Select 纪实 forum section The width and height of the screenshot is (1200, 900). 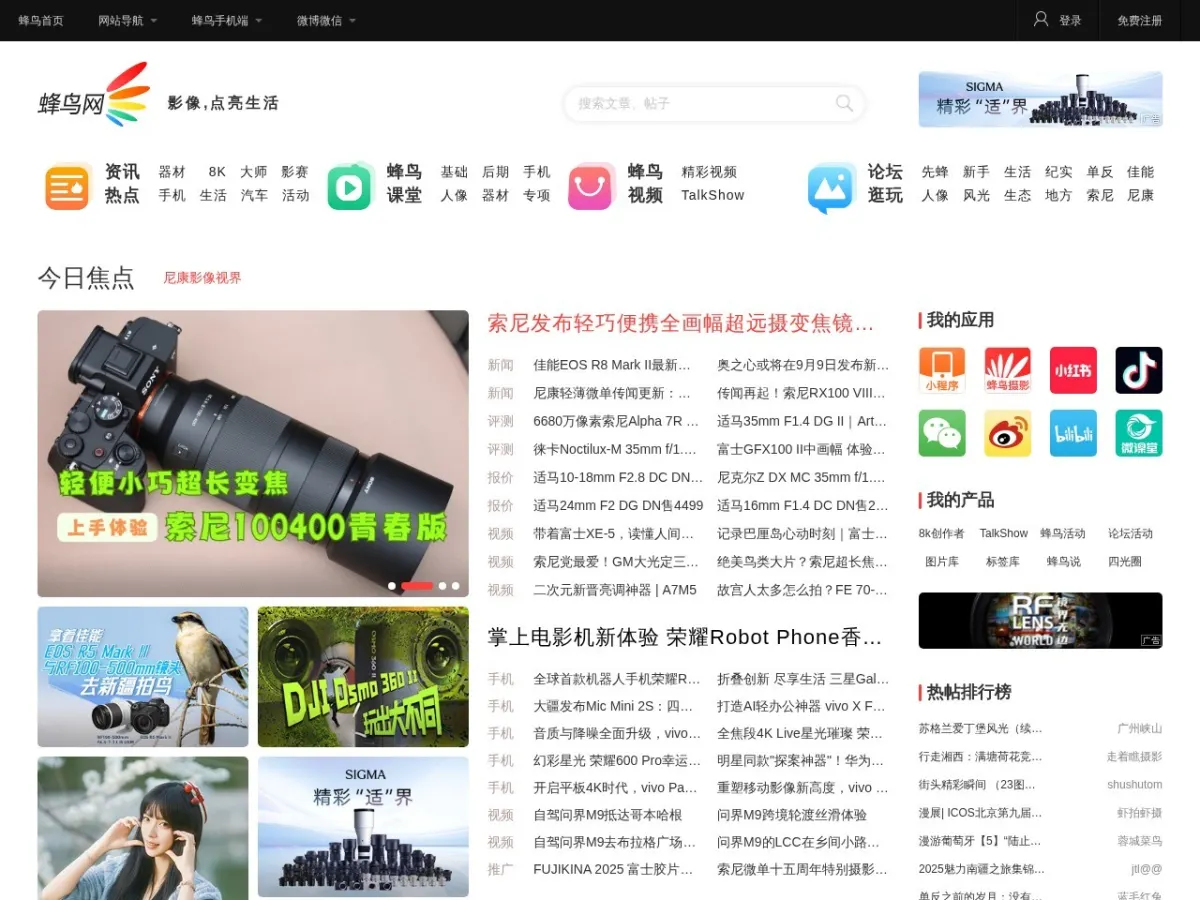[1059, 172]
